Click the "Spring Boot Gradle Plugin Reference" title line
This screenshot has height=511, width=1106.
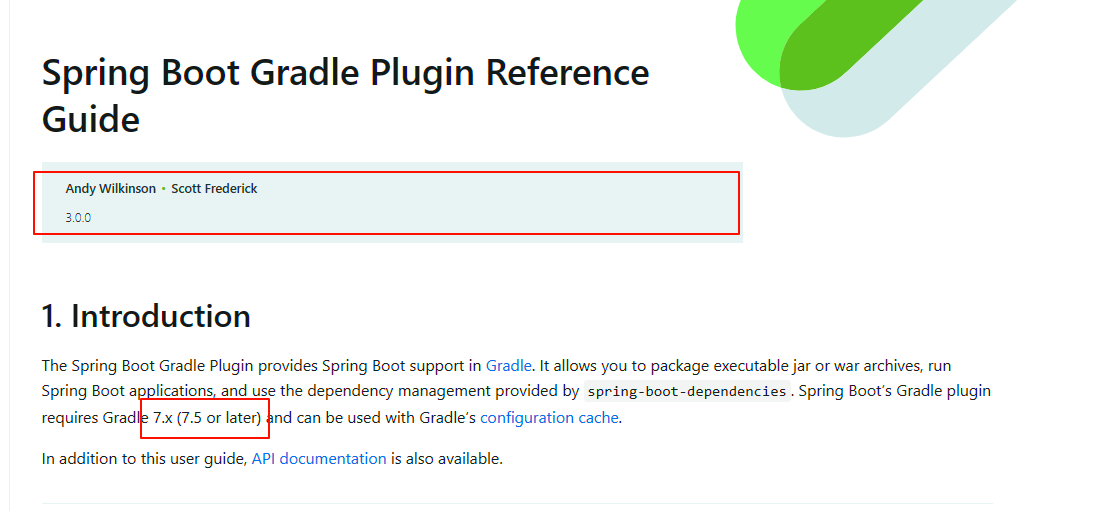pyautogui.click(x=346, y=73)
